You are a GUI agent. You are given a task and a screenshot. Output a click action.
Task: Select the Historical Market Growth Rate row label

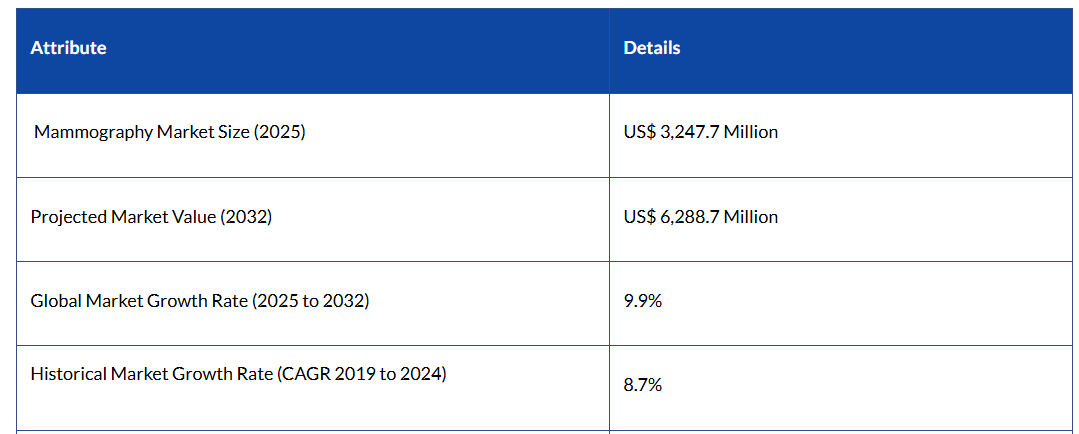pyautogui.click(x=238, y=374)
